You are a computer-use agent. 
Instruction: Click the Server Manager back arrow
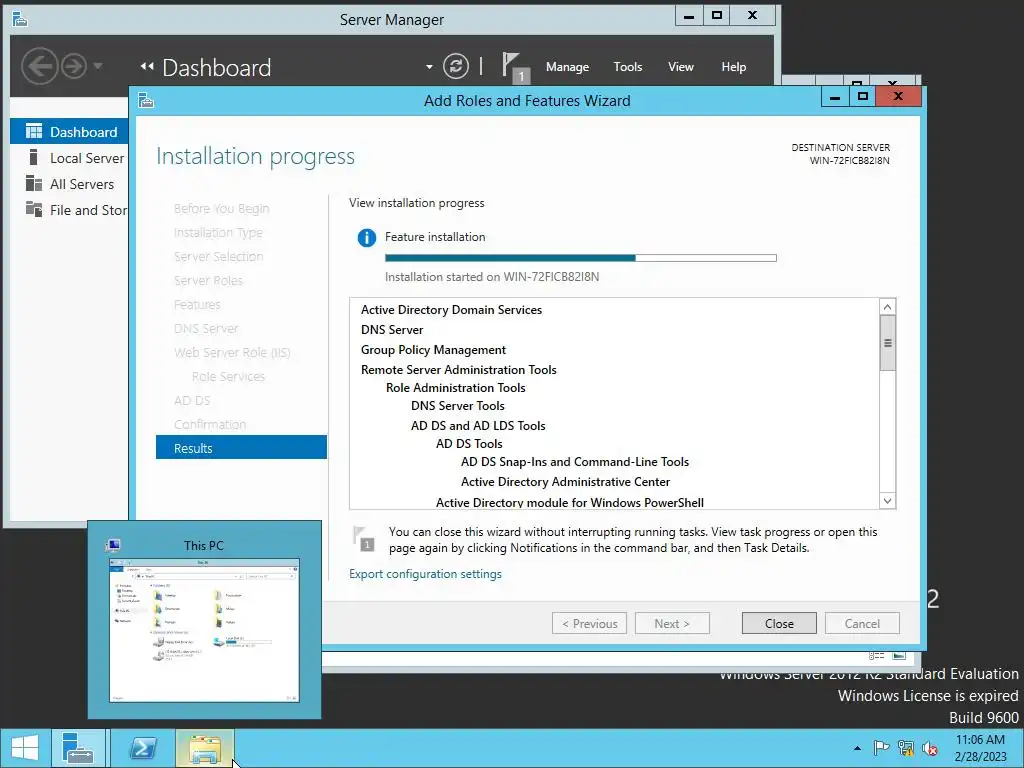click(x=39, y=66)
